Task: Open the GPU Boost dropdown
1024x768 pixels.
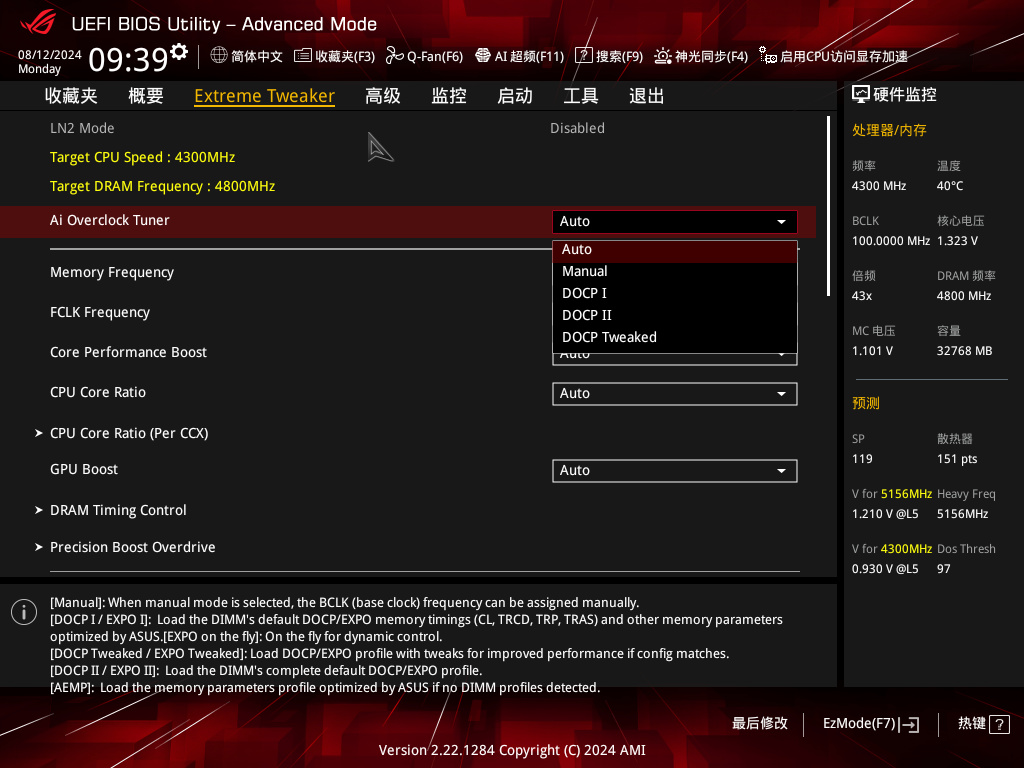Action: [x=675, y=471]
